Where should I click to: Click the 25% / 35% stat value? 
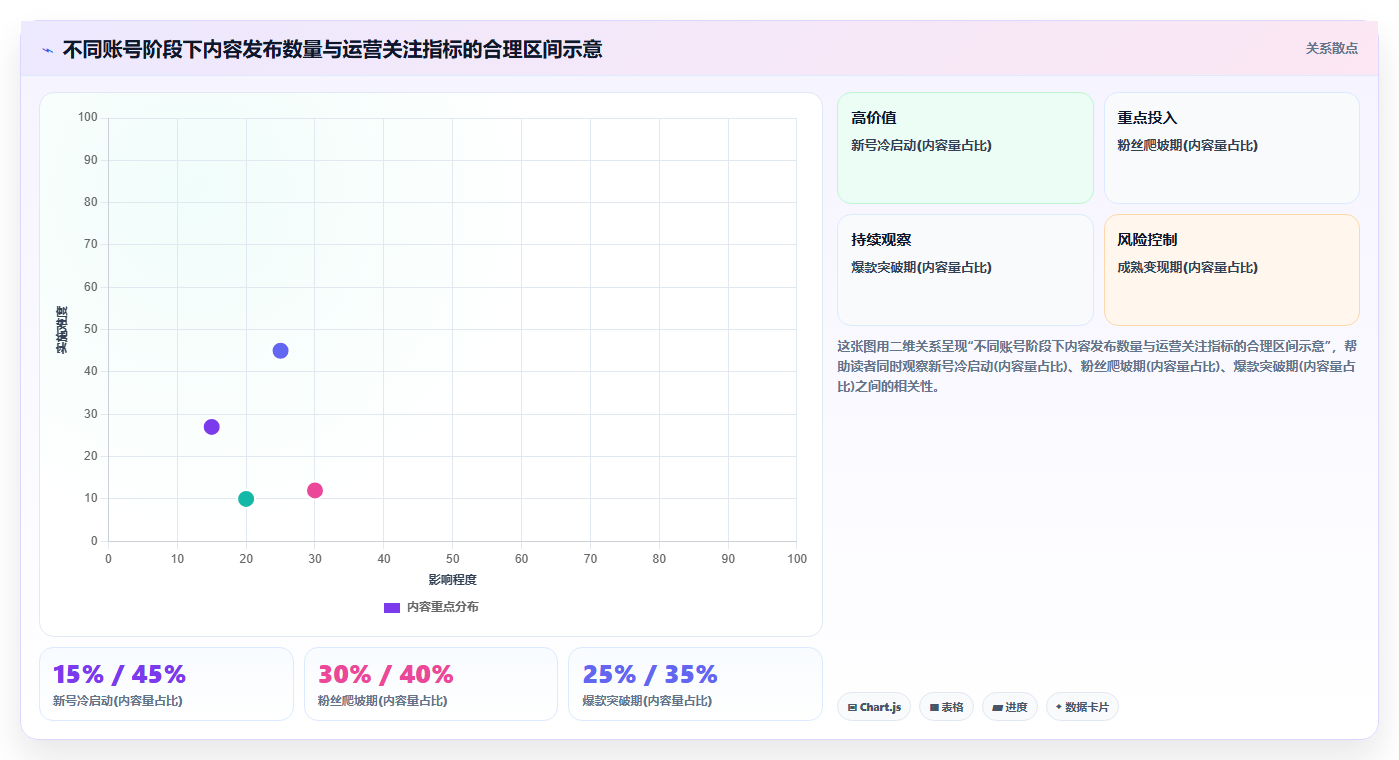pyautogui.click(x=650, y=674)
